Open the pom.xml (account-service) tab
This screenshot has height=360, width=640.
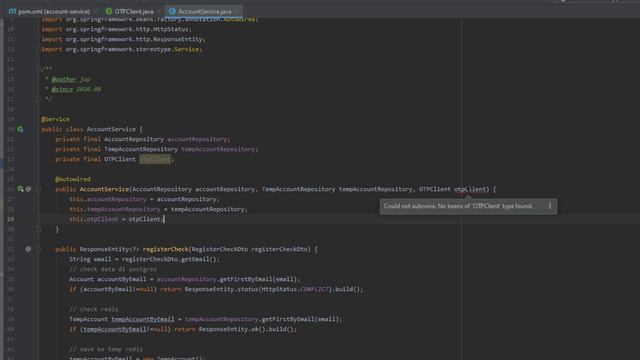53,11
